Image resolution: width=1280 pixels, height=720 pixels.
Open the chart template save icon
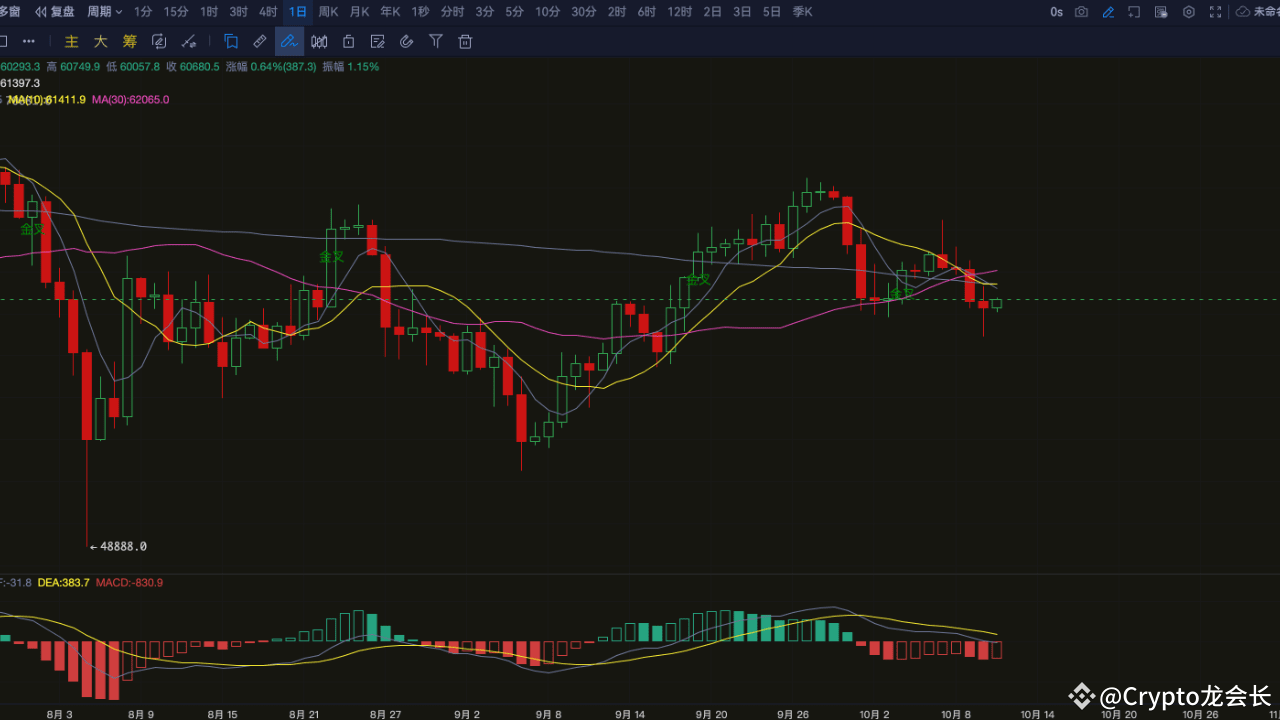tap(1161, 12)
